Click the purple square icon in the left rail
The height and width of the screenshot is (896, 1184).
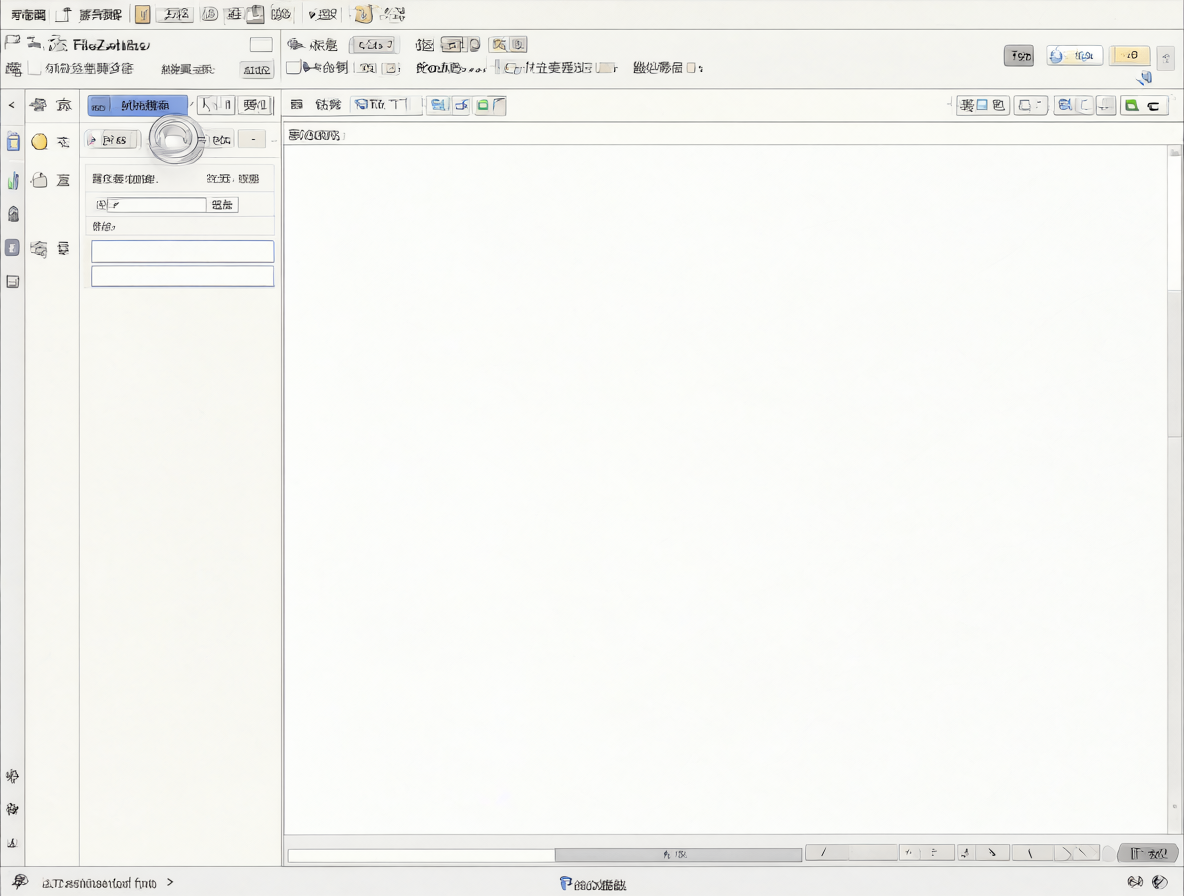tap(12, 248)
